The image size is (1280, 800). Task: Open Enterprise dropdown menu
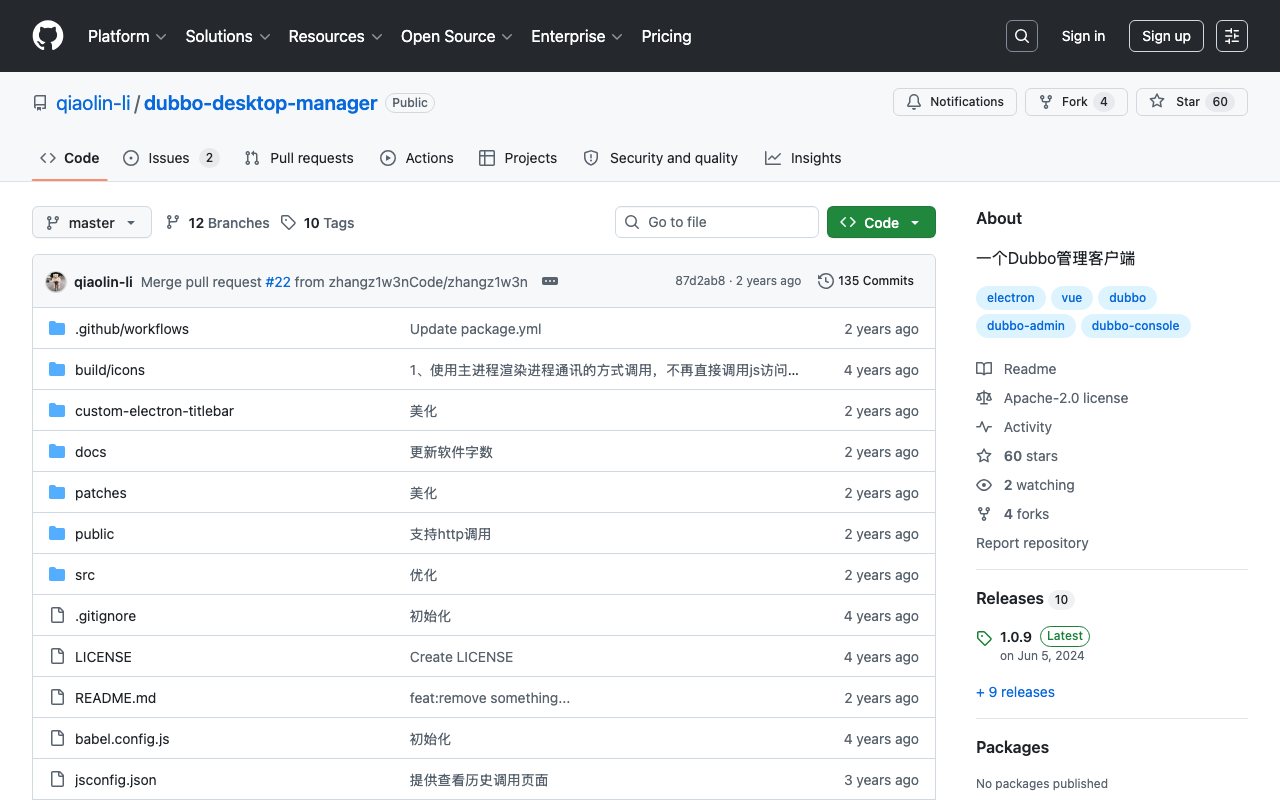click(577, 36)
